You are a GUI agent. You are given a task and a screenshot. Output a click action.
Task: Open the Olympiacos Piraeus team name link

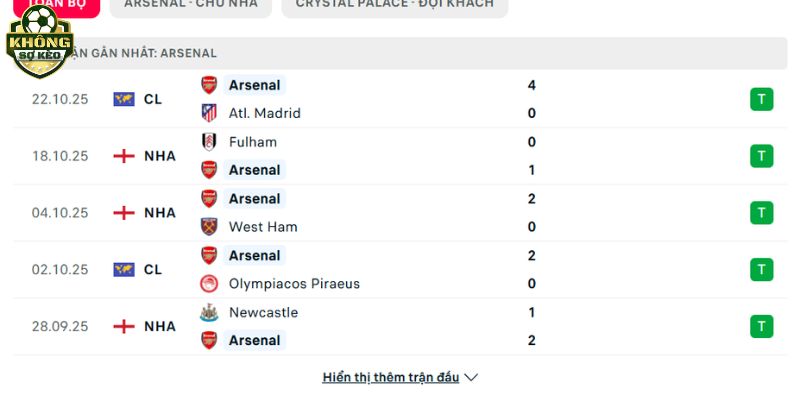coord(294,284)
